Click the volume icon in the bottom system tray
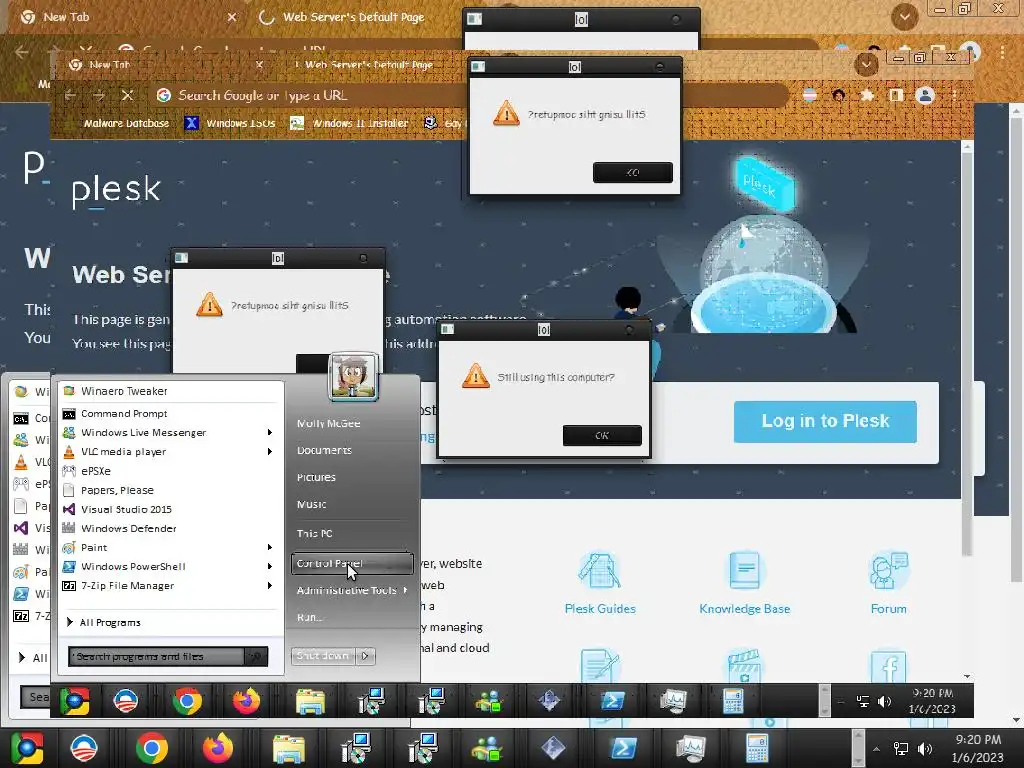The width and height of the screenshot is (1024, 768). (925, 749)
